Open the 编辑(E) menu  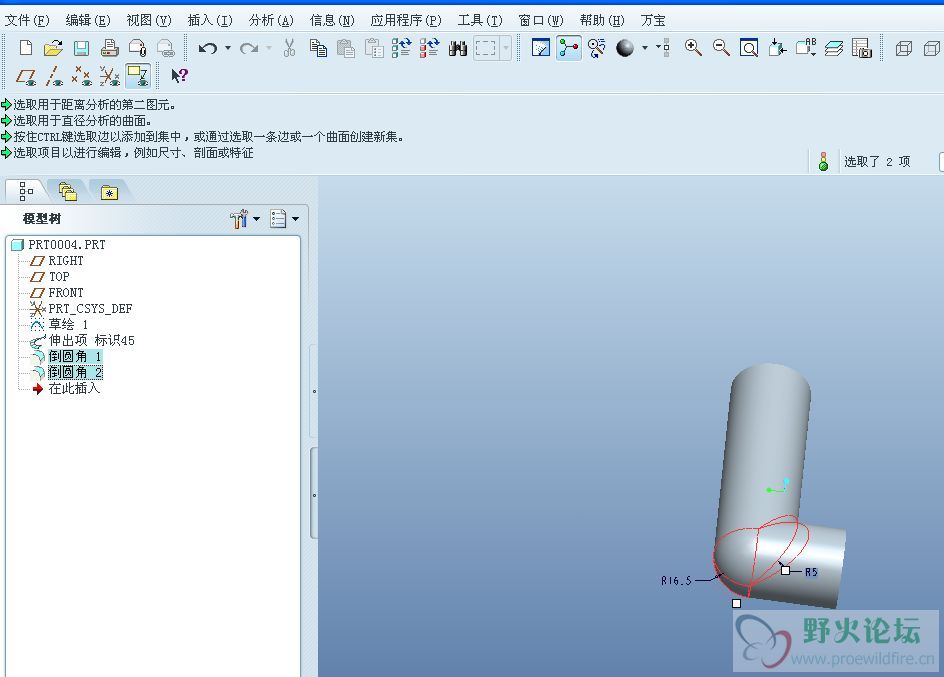[x=88, y=20]
